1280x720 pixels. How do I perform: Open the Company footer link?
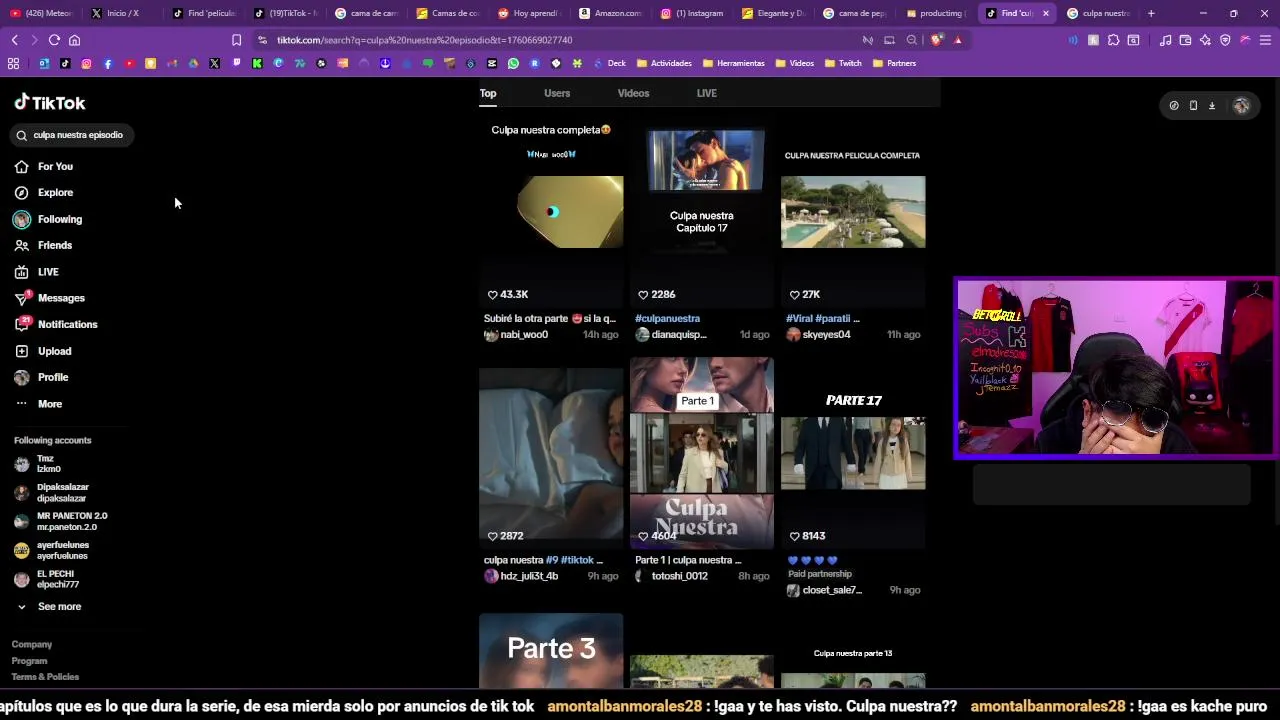(x=32, y=645)
